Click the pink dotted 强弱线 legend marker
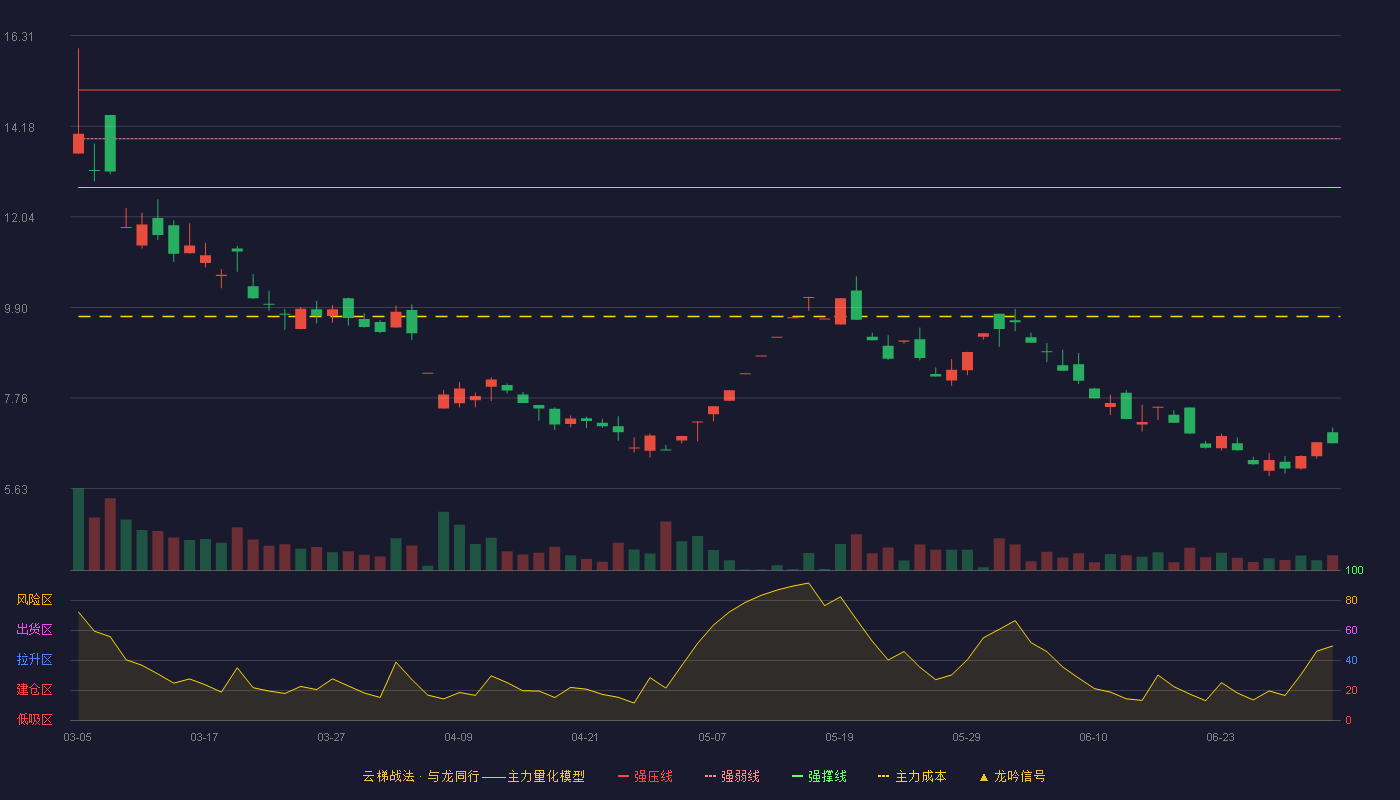1400x800 pixels. [x=711, y=776]
